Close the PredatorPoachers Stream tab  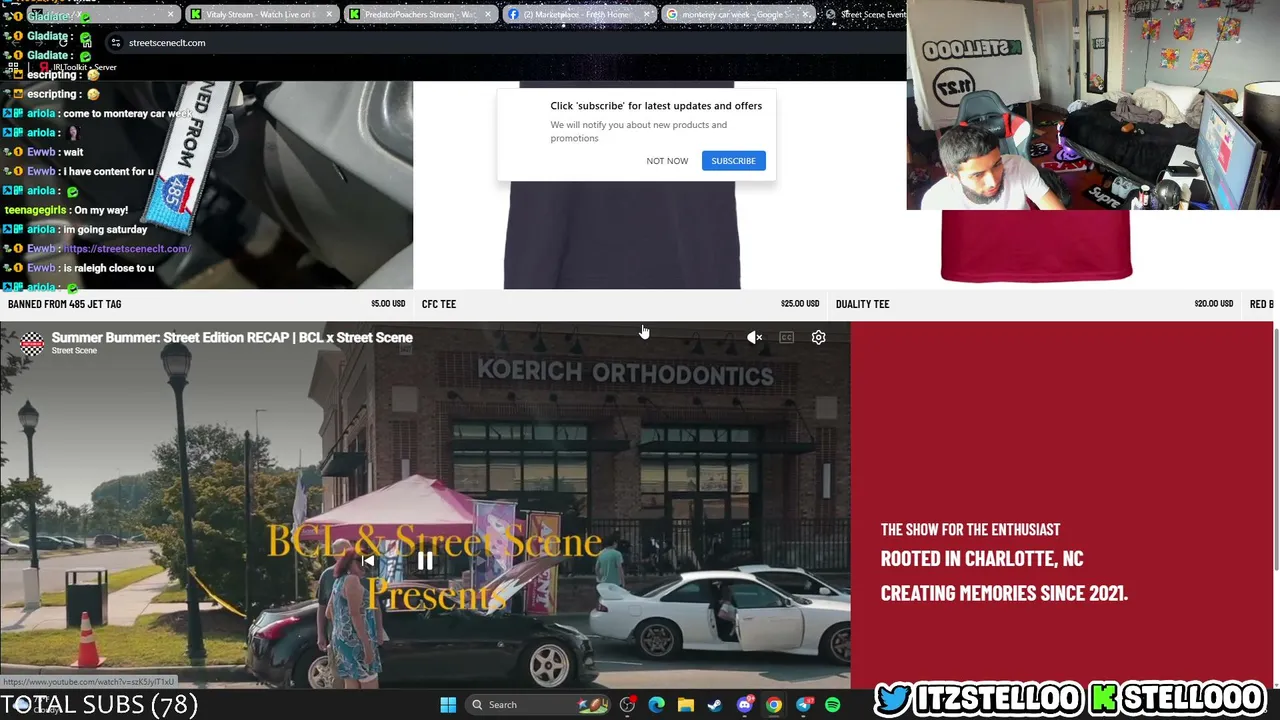coord(488,15)
